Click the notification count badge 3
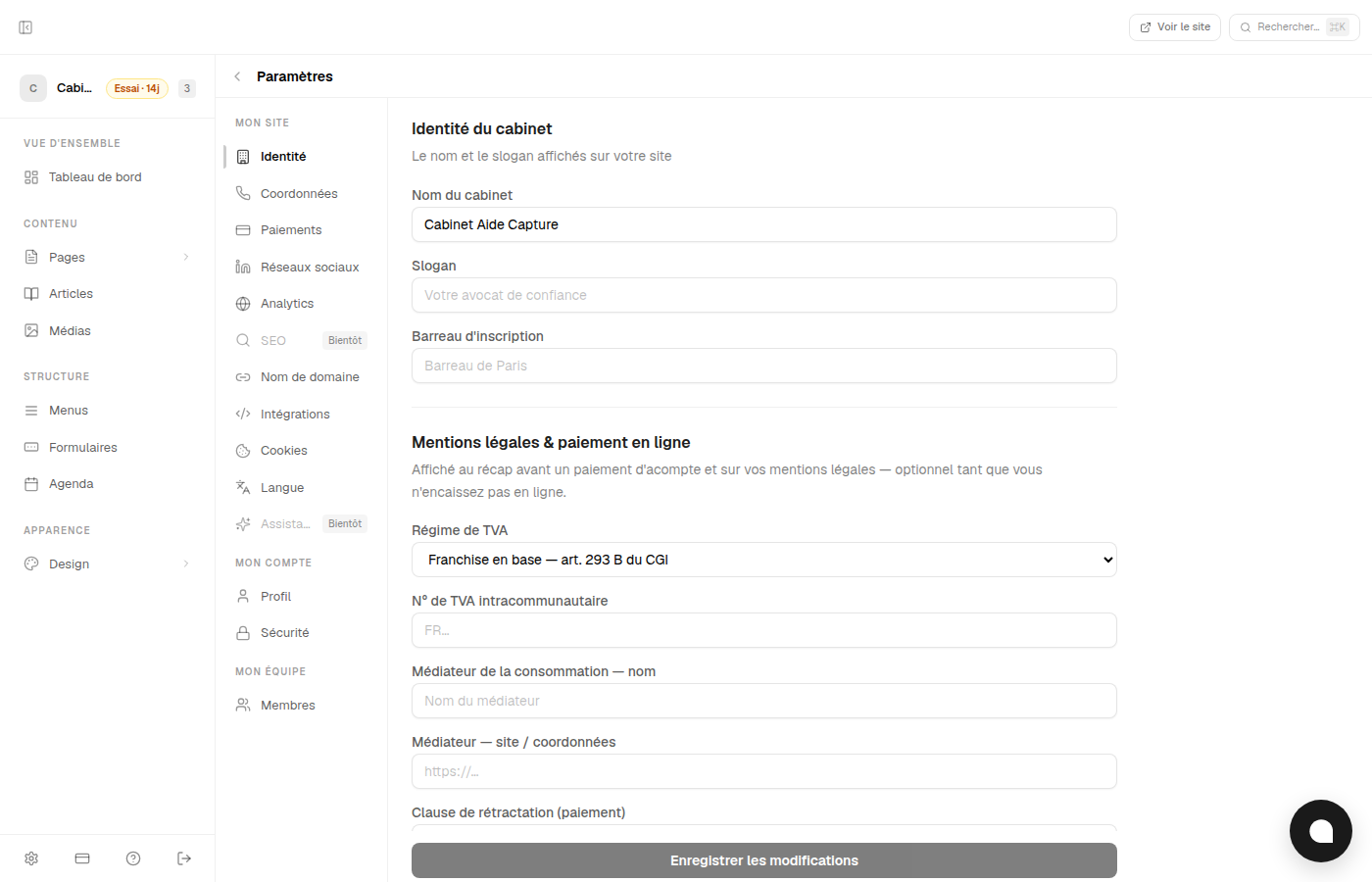Viewport: 1372px width, 882px height. (x=187, y=88)
